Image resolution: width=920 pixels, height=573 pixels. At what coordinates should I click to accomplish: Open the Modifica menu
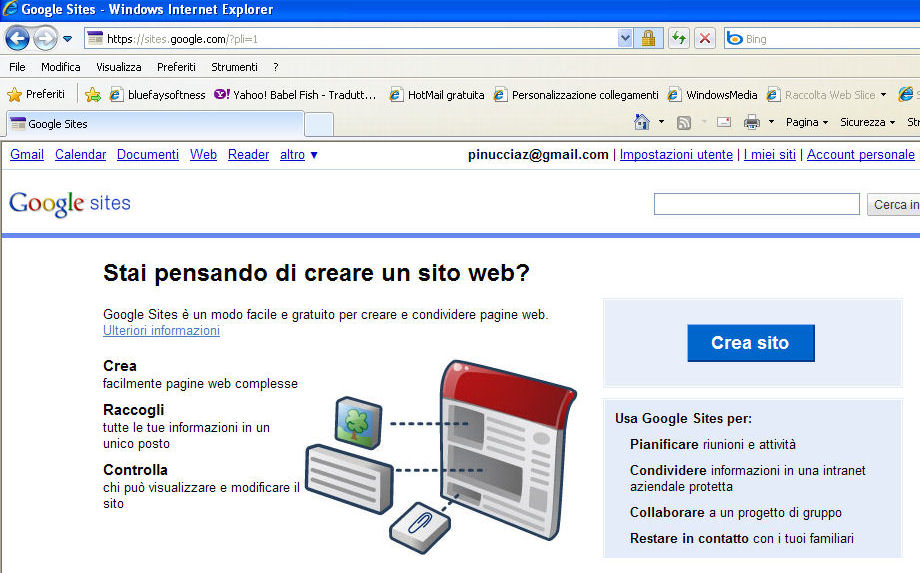(x=60, y=67)
